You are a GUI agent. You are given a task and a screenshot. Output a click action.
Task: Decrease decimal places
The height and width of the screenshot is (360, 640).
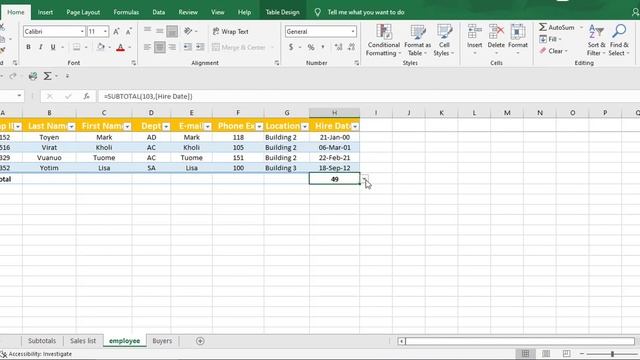click(351, 47)
